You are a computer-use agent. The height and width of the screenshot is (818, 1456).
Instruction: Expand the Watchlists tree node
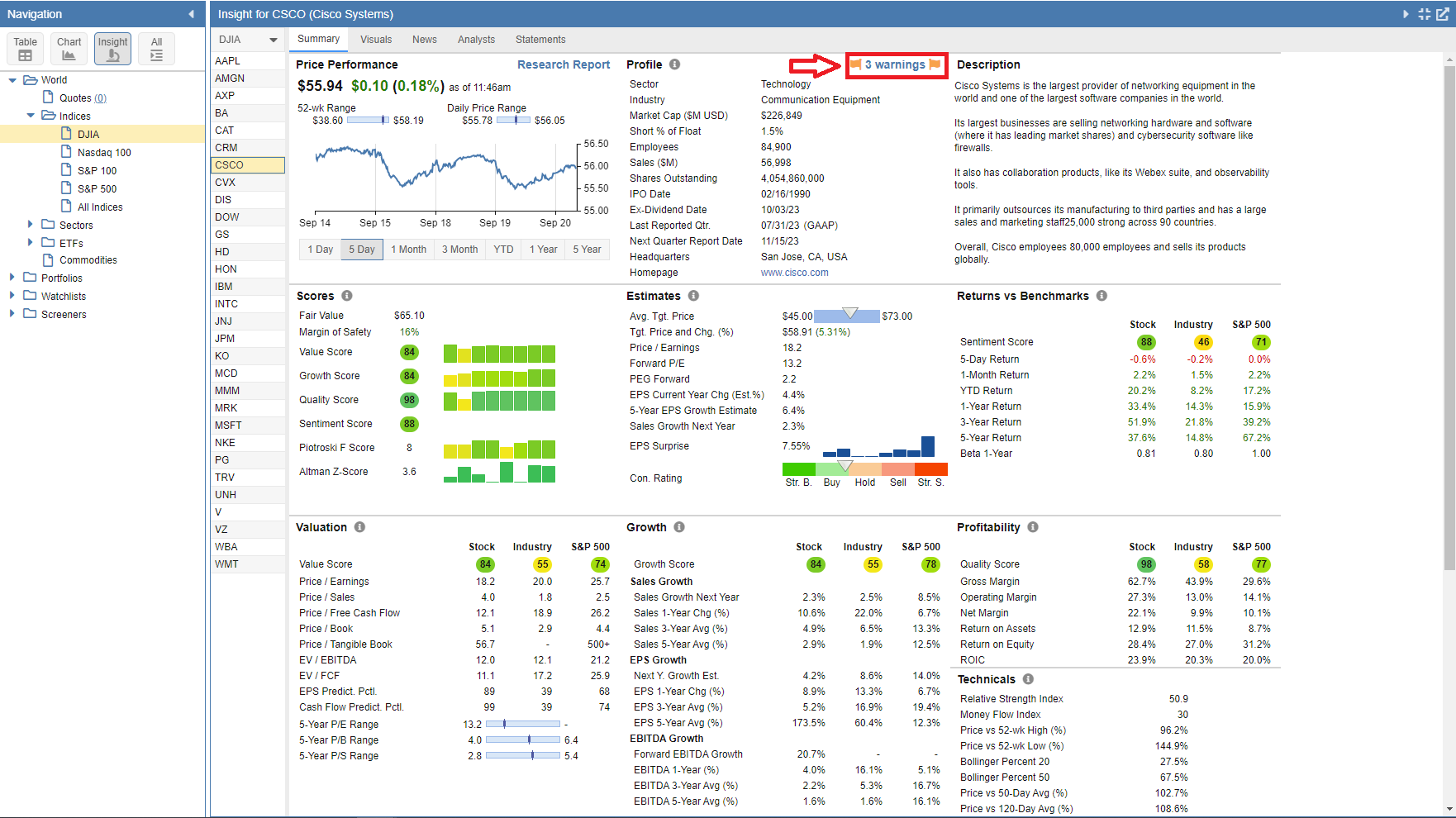pyautogui.click(x=12, y=296)
